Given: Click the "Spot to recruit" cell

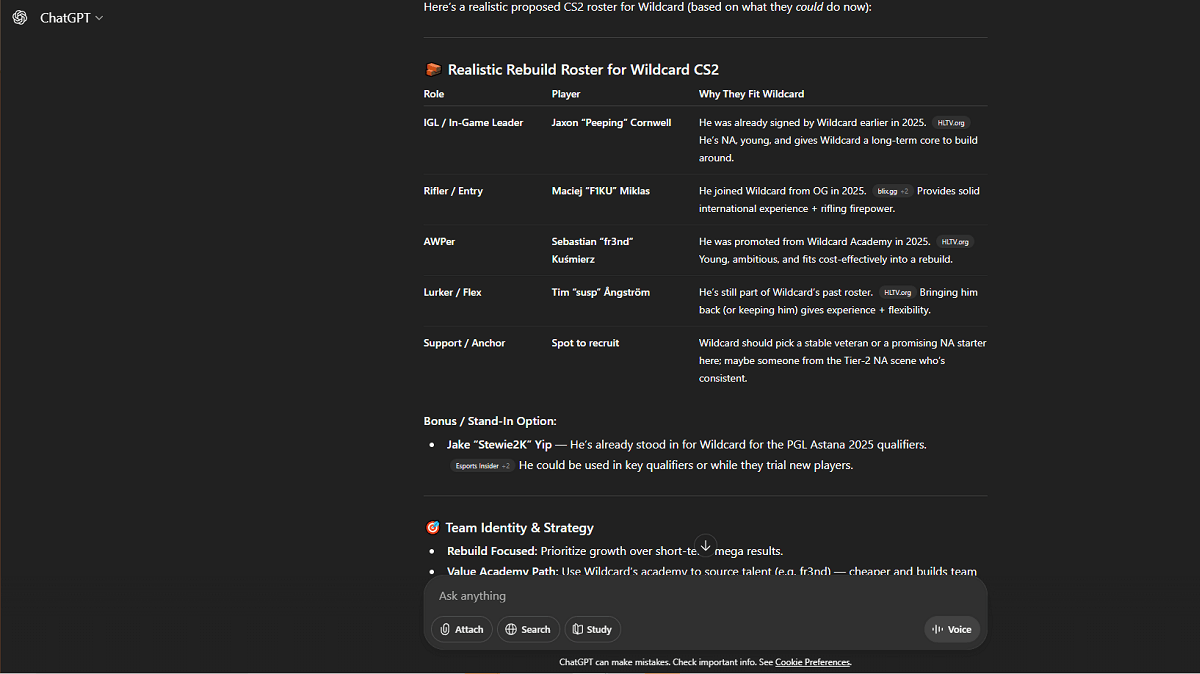Looking at the screenshot, I should click(585, 343).
